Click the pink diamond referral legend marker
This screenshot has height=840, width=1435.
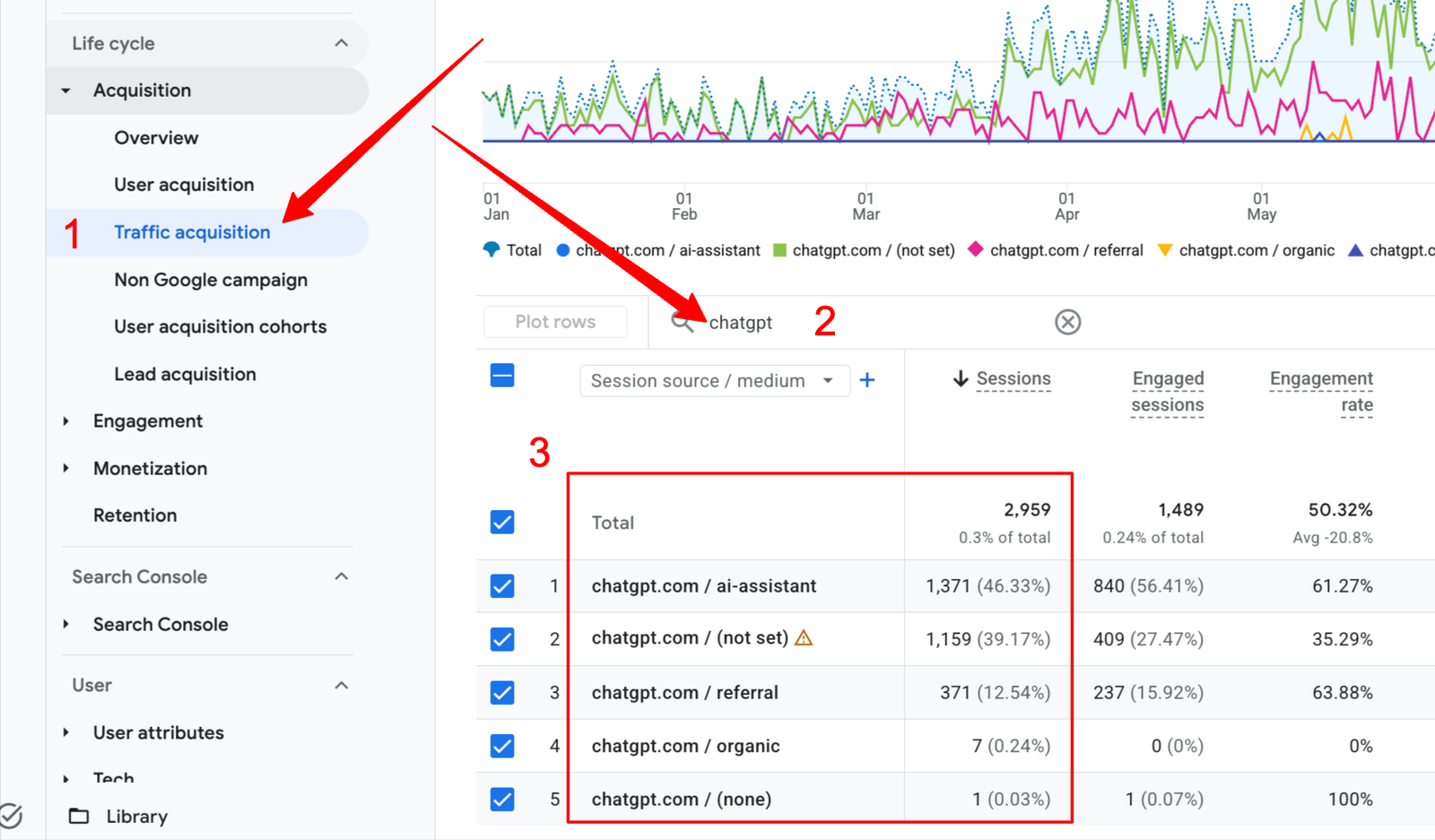tap(976, 249)
